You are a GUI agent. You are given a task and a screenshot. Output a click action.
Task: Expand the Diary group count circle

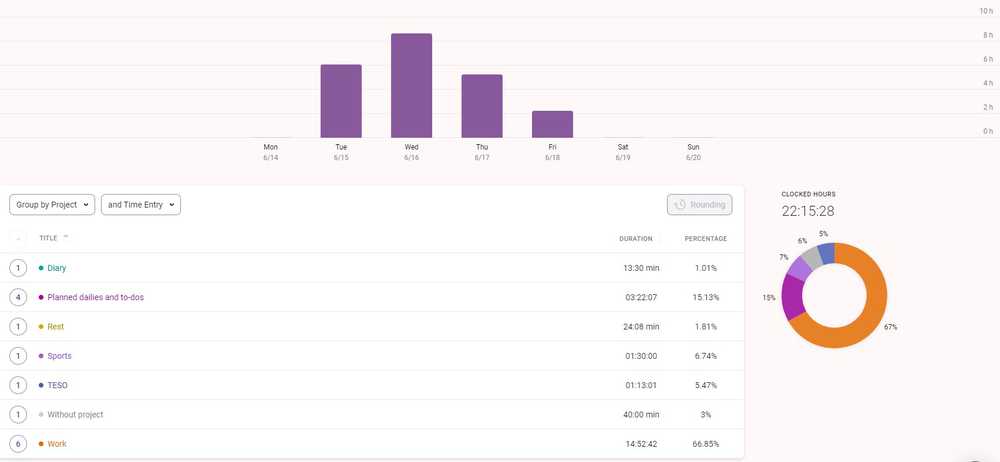(18, 268)
